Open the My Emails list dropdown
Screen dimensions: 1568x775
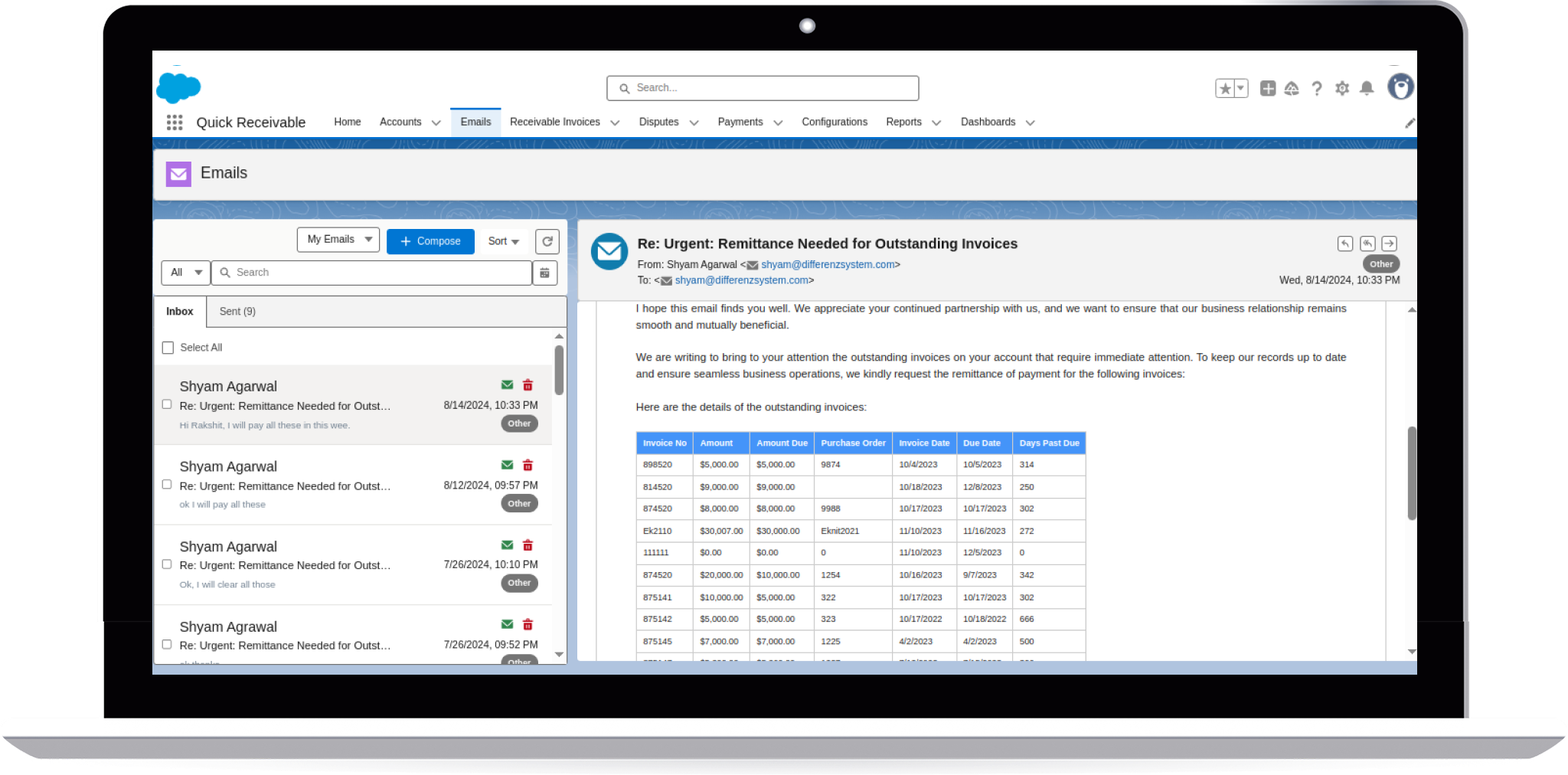pyautogui.click(x=338, y=239)
